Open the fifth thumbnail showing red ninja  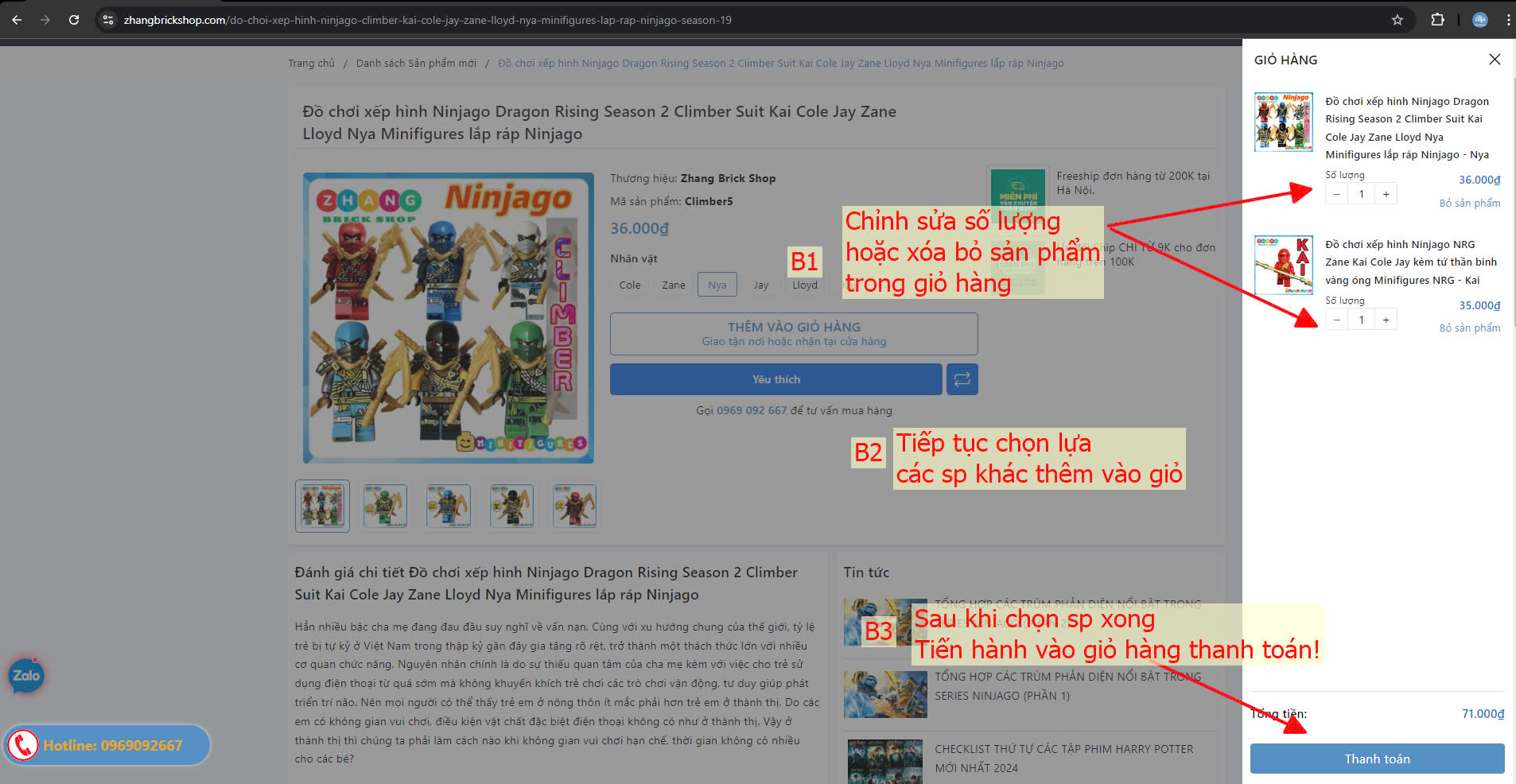574,506
